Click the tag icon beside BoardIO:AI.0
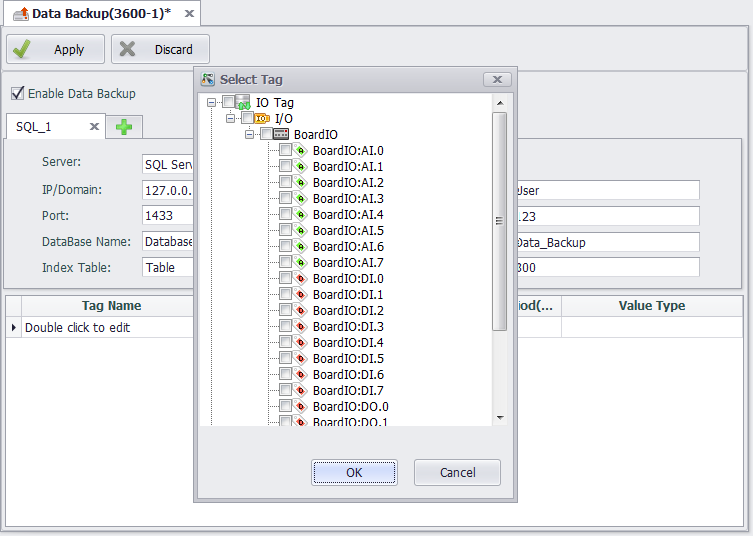Screen dimensions: 753x536 tap(300, 150)
